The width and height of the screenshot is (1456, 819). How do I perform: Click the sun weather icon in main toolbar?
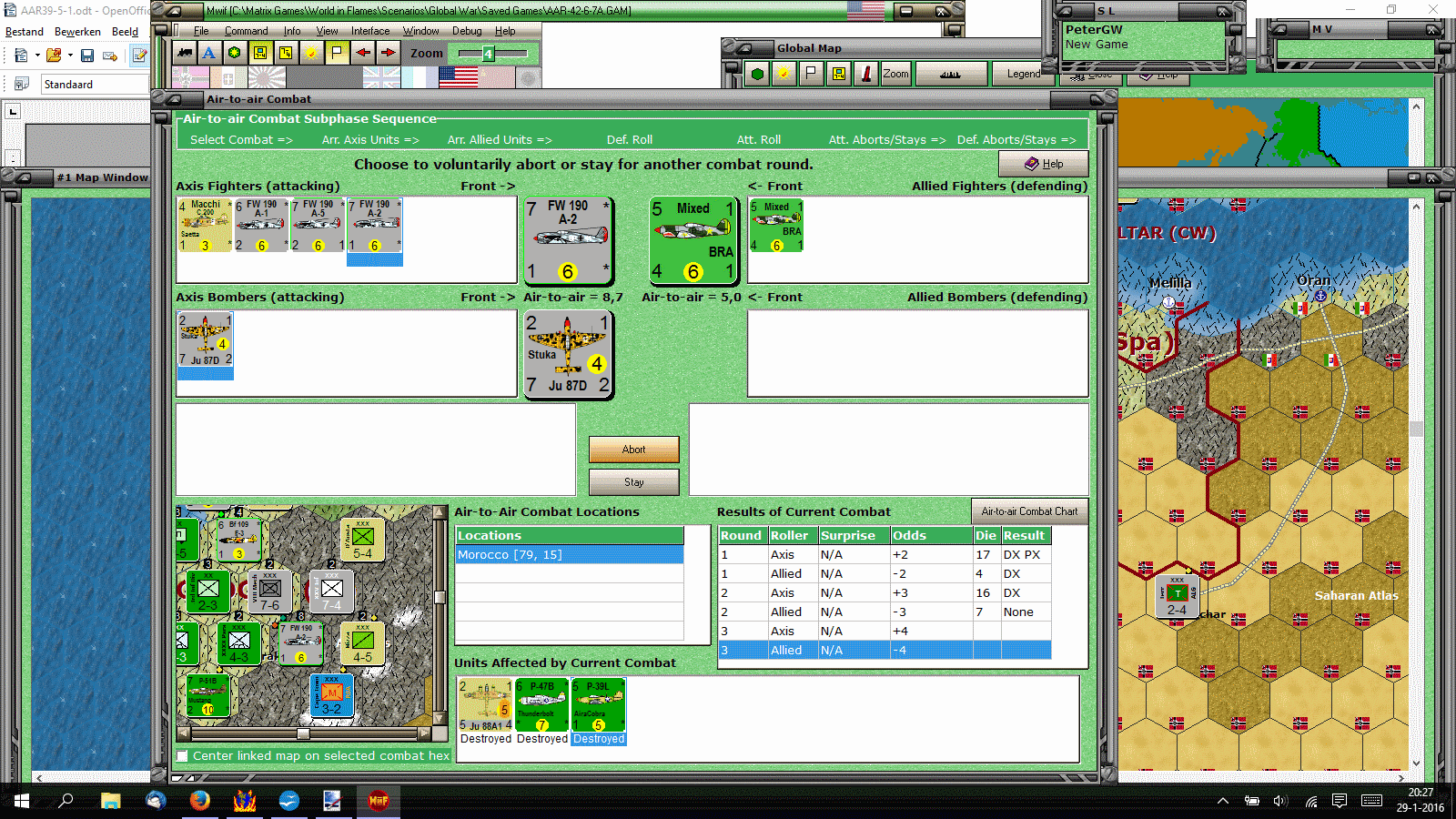pyautogui.click(x=311, y=53)
